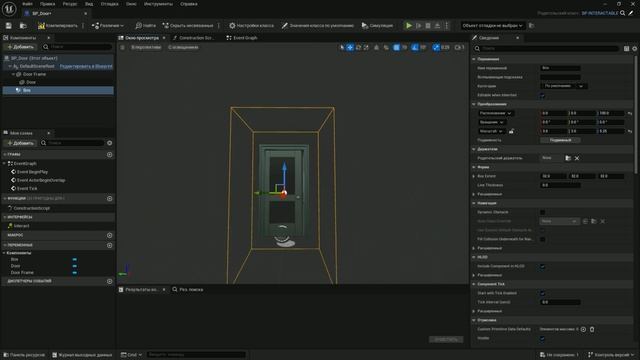The height and width of the screenshot is (360, 640).
Task: Select the translate move gizmo tool
Action: point(350,47)
